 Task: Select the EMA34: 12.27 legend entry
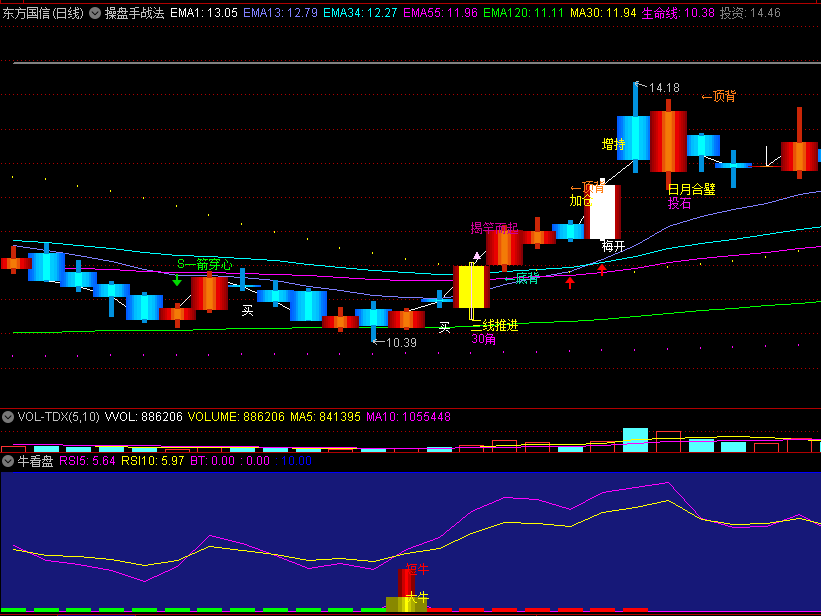point(360,13)
